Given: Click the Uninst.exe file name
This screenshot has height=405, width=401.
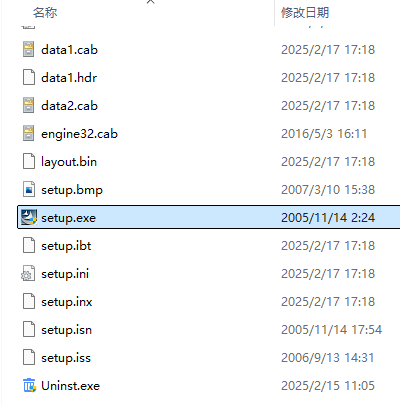Looking at the screenshot, I should tap(70, 386).
